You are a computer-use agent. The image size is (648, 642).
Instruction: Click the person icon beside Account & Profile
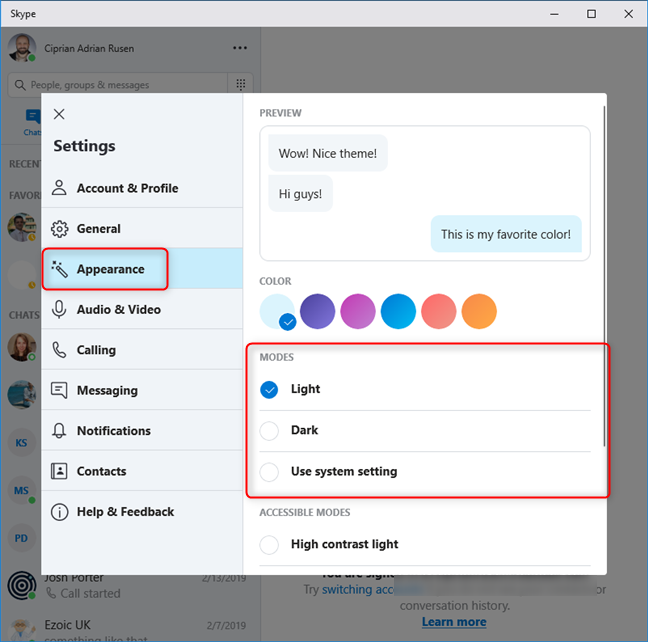click(59, 188)
